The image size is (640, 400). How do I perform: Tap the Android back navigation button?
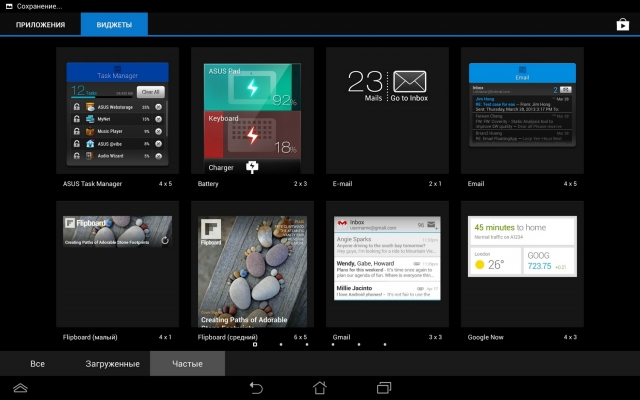pos(256,387)
